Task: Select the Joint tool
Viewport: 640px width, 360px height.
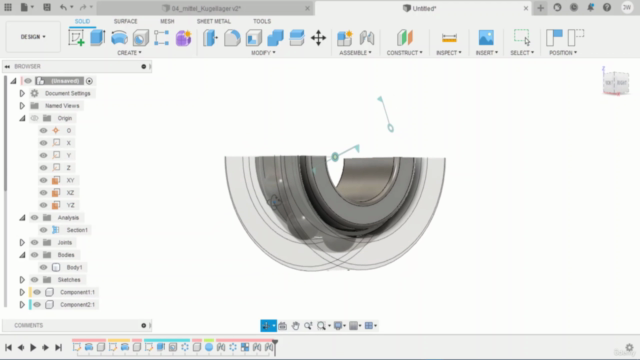Action: point(367,38)
